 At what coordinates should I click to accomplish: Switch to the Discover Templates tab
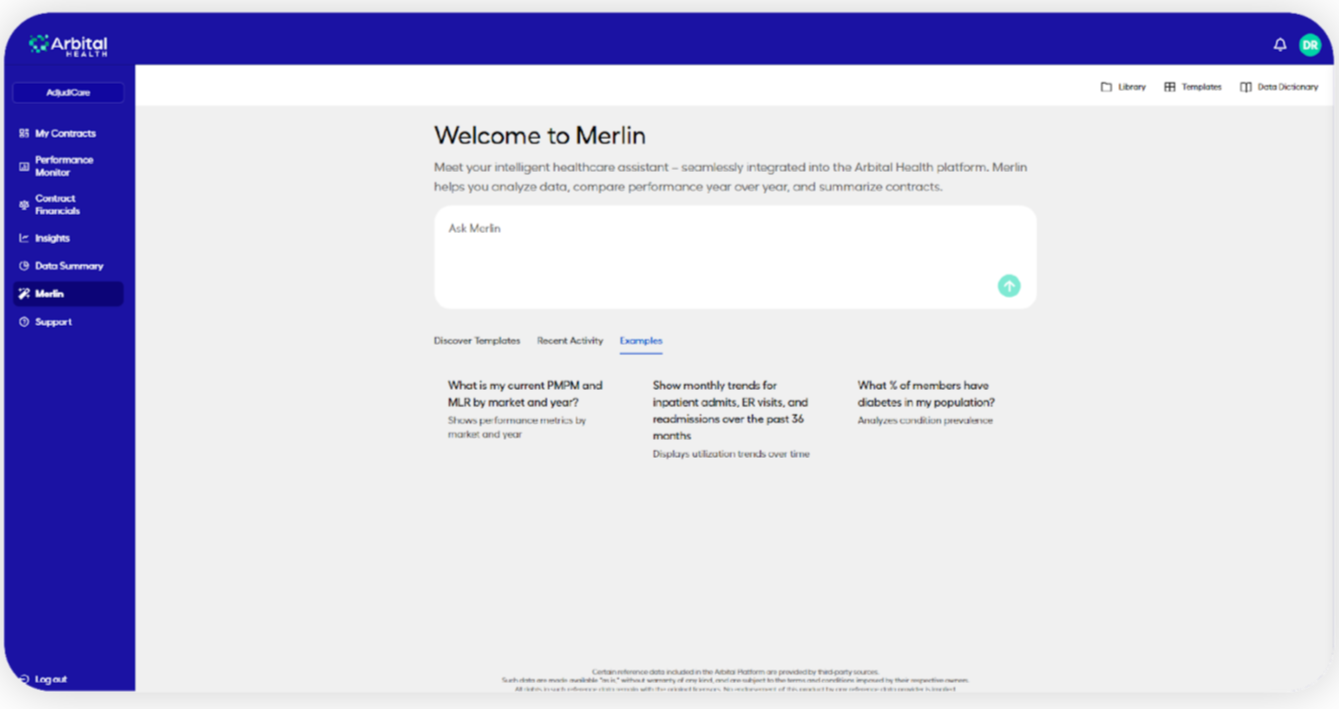click(x=477, y=341)
